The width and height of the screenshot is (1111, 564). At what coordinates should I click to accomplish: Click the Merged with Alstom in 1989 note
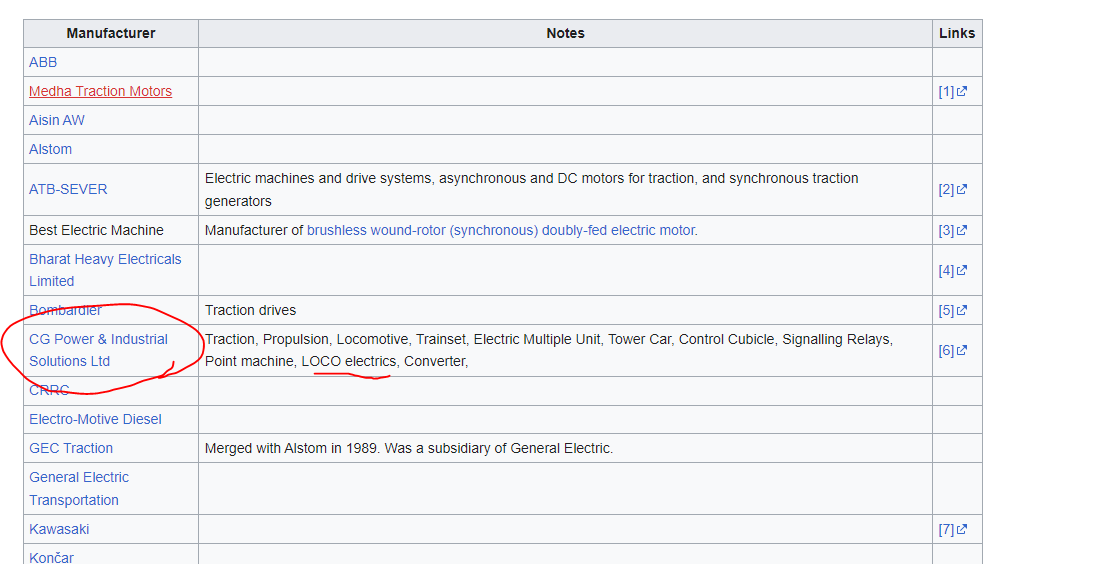click(x=409, y=449)
